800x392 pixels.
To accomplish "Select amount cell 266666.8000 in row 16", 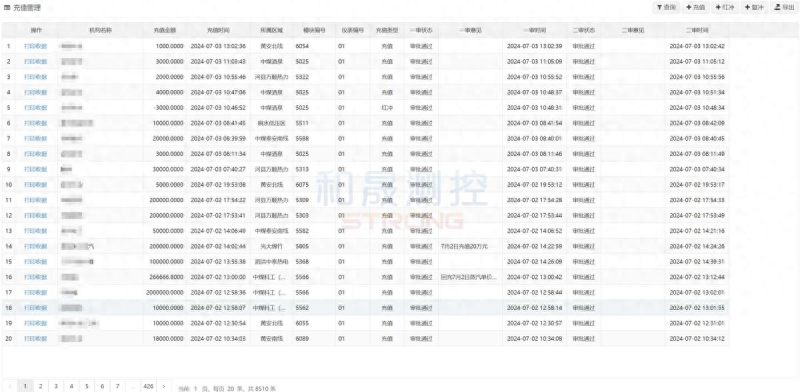I will point(166,277).
